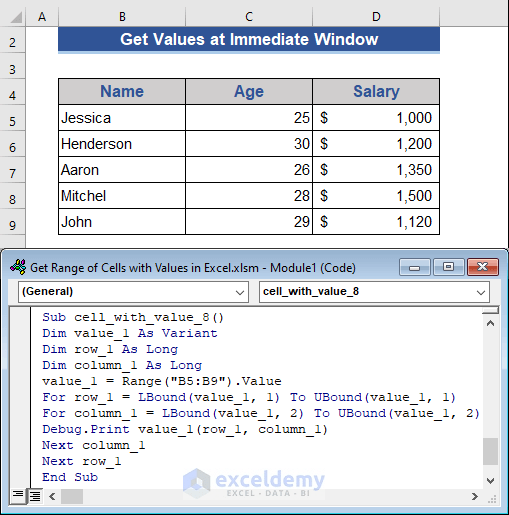Click the 'Next column_1' code line

pyautogui.click(x=94, y=445)
